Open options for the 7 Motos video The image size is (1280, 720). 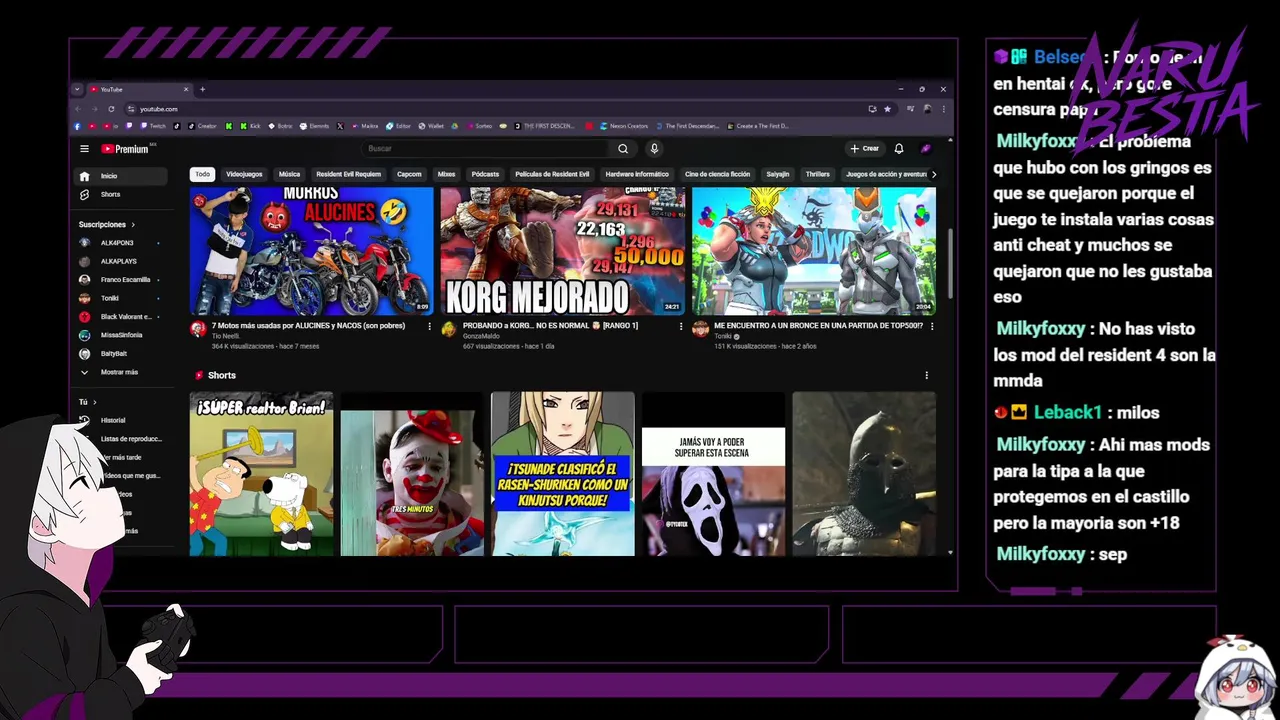[x=430, y=326]
